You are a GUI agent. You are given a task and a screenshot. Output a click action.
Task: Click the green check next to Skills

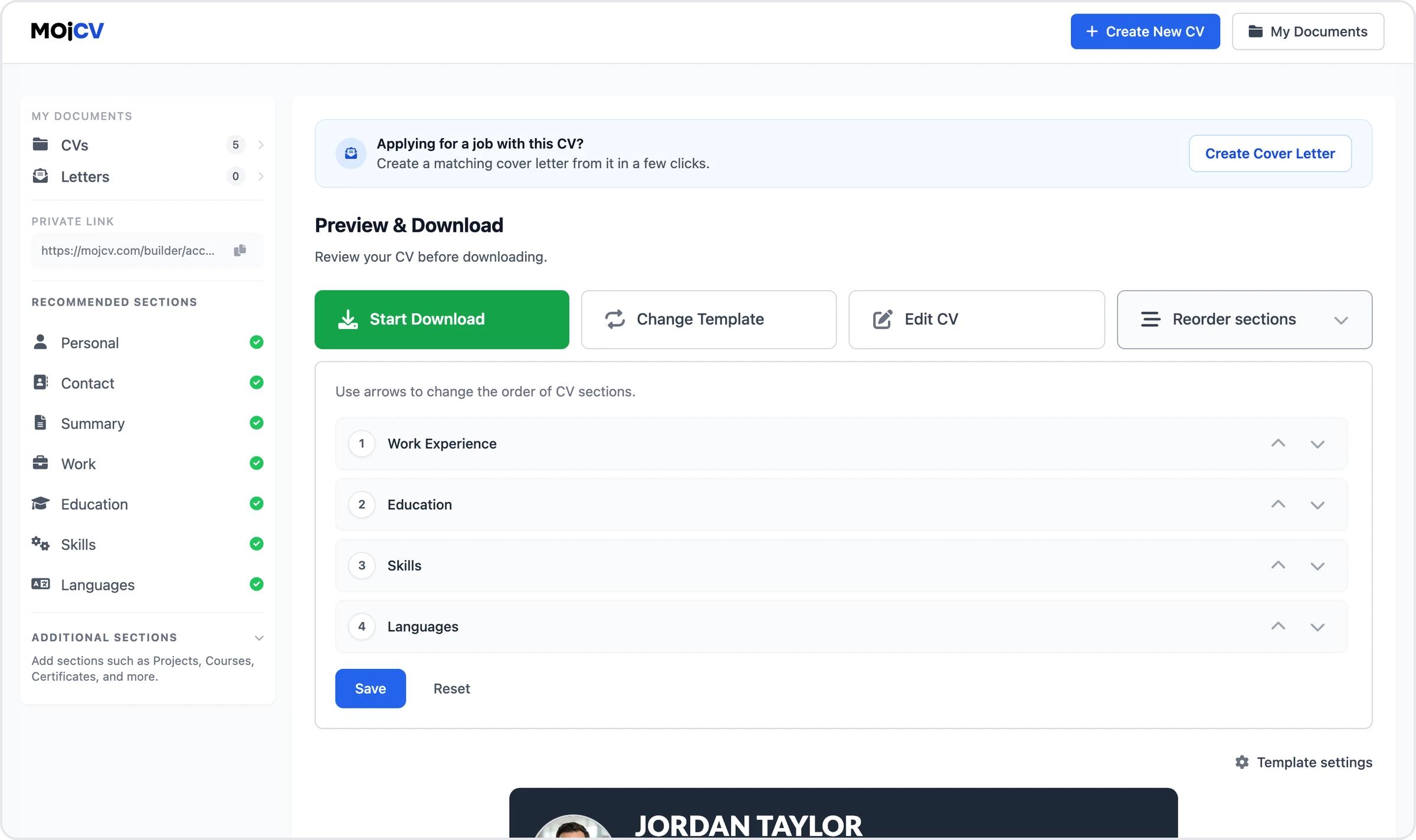(256, 543)
